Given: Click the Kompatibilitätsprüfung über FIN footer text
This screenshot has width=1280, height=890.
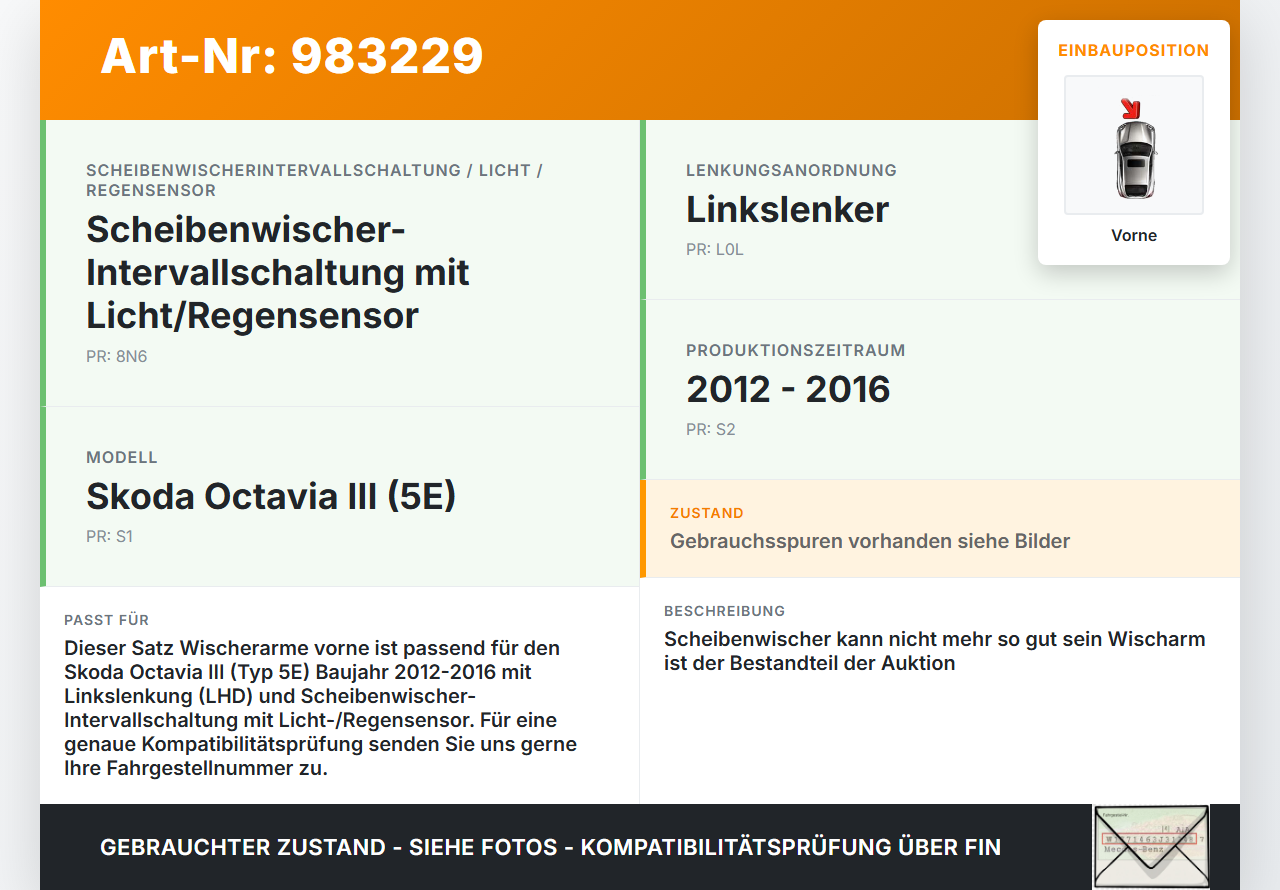Looking at the screenshot, I should (x=550, y=847).
